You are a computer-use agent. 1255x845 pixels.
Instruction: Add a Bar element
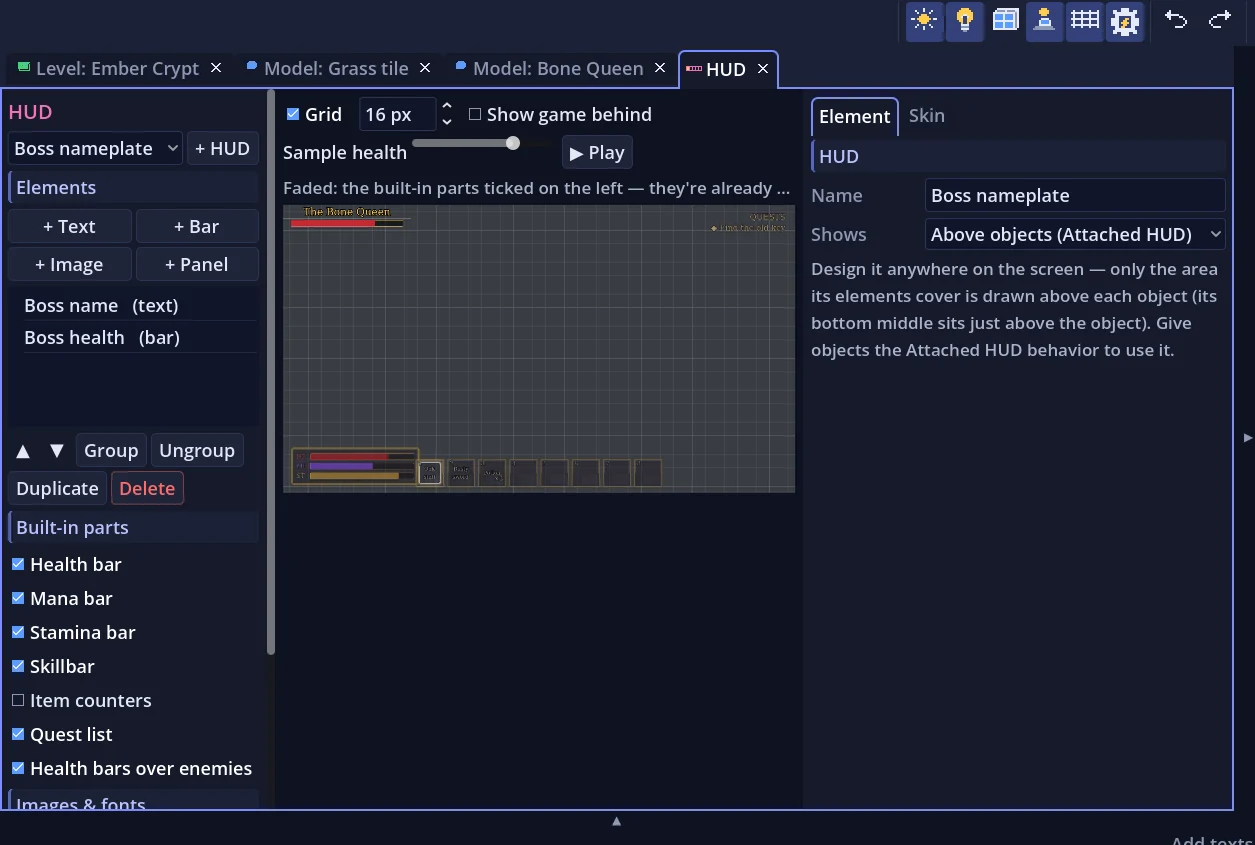(x=197, y=227)
